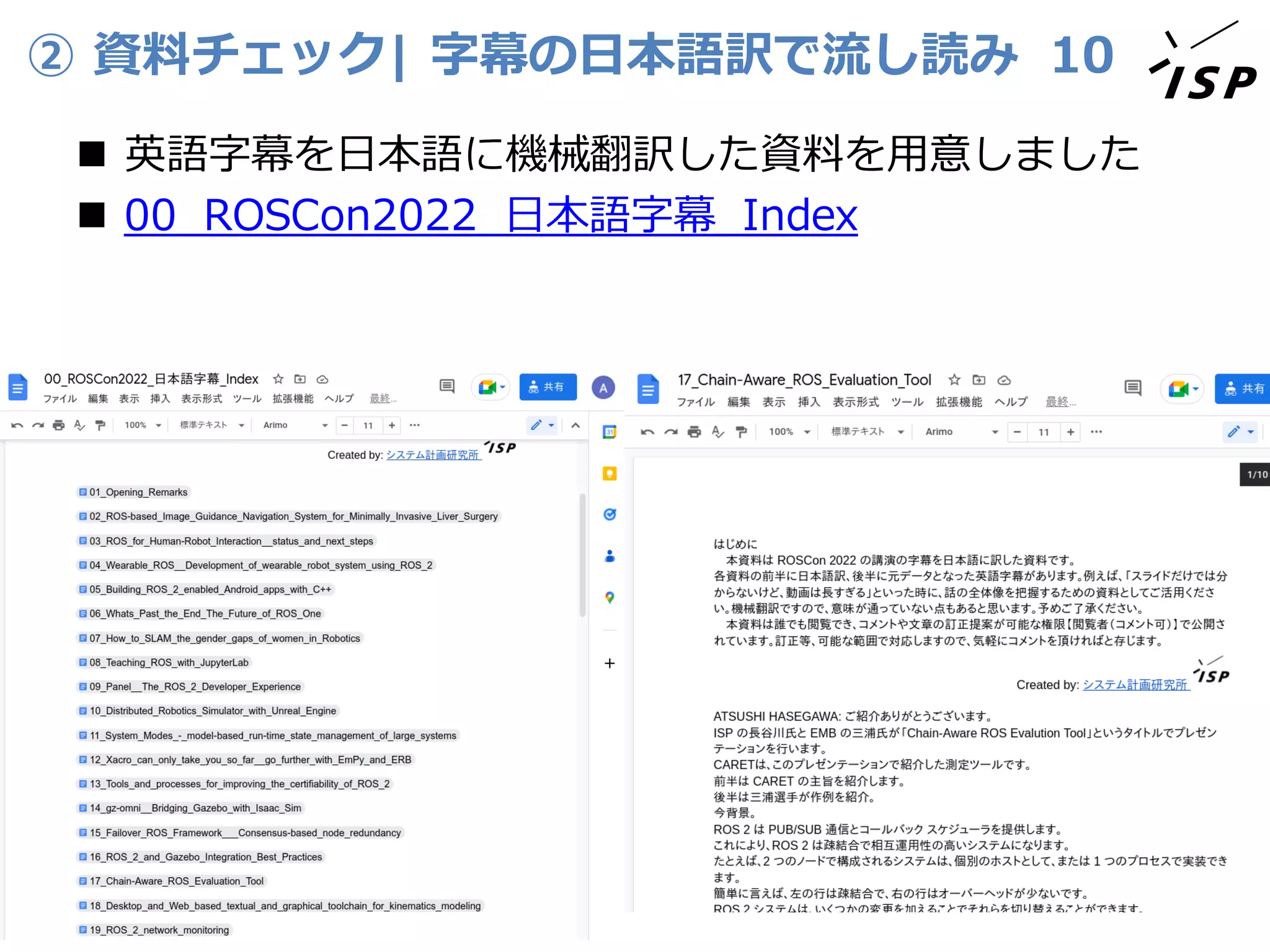The height and width of the screenshot is (952, 1270).
Task: Increase font size in left document toolbar
Action: tap(392, 425)
